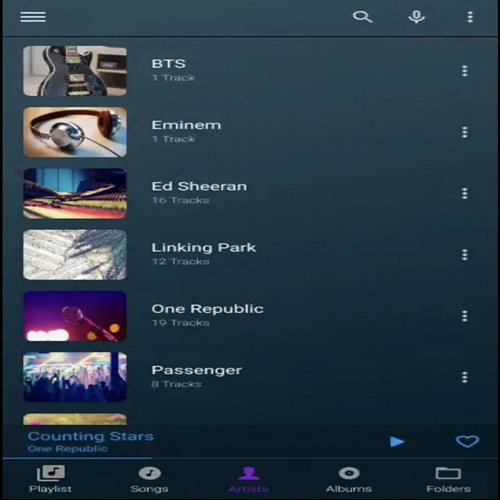This screenshot has width=500, height=500.
Task: Favorite the current song with heart icon
Action: pyautogui.click(x=467, y=441)
